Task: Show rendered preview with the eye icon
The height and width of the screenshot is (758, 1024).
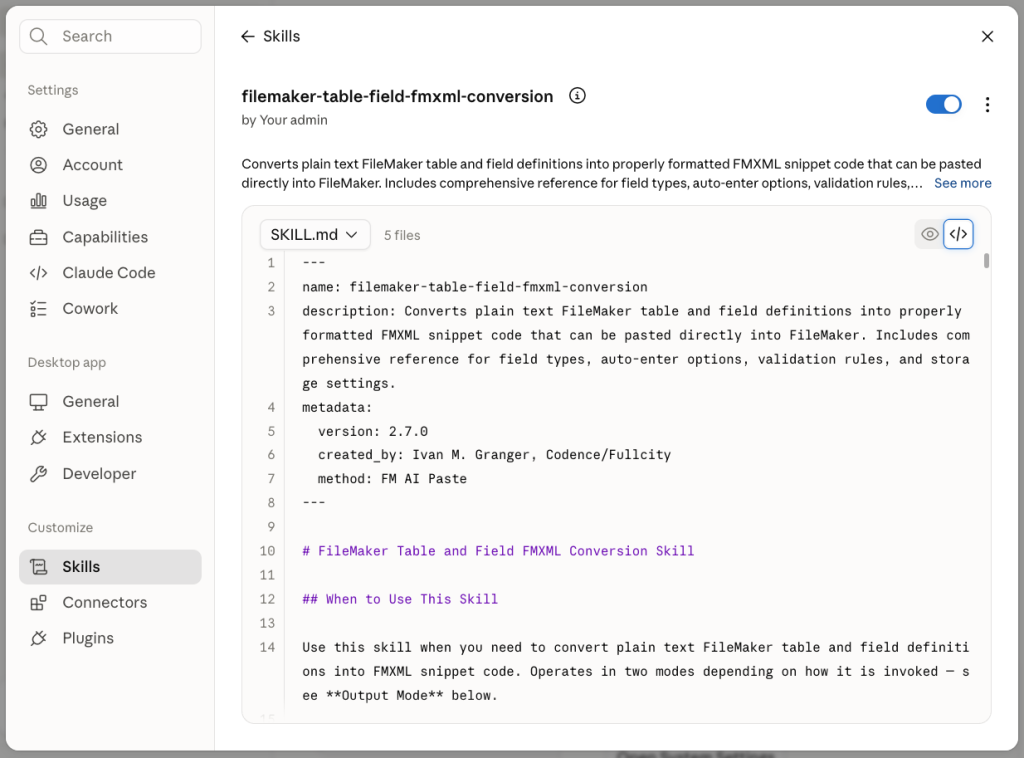Action: coord(929,234)
